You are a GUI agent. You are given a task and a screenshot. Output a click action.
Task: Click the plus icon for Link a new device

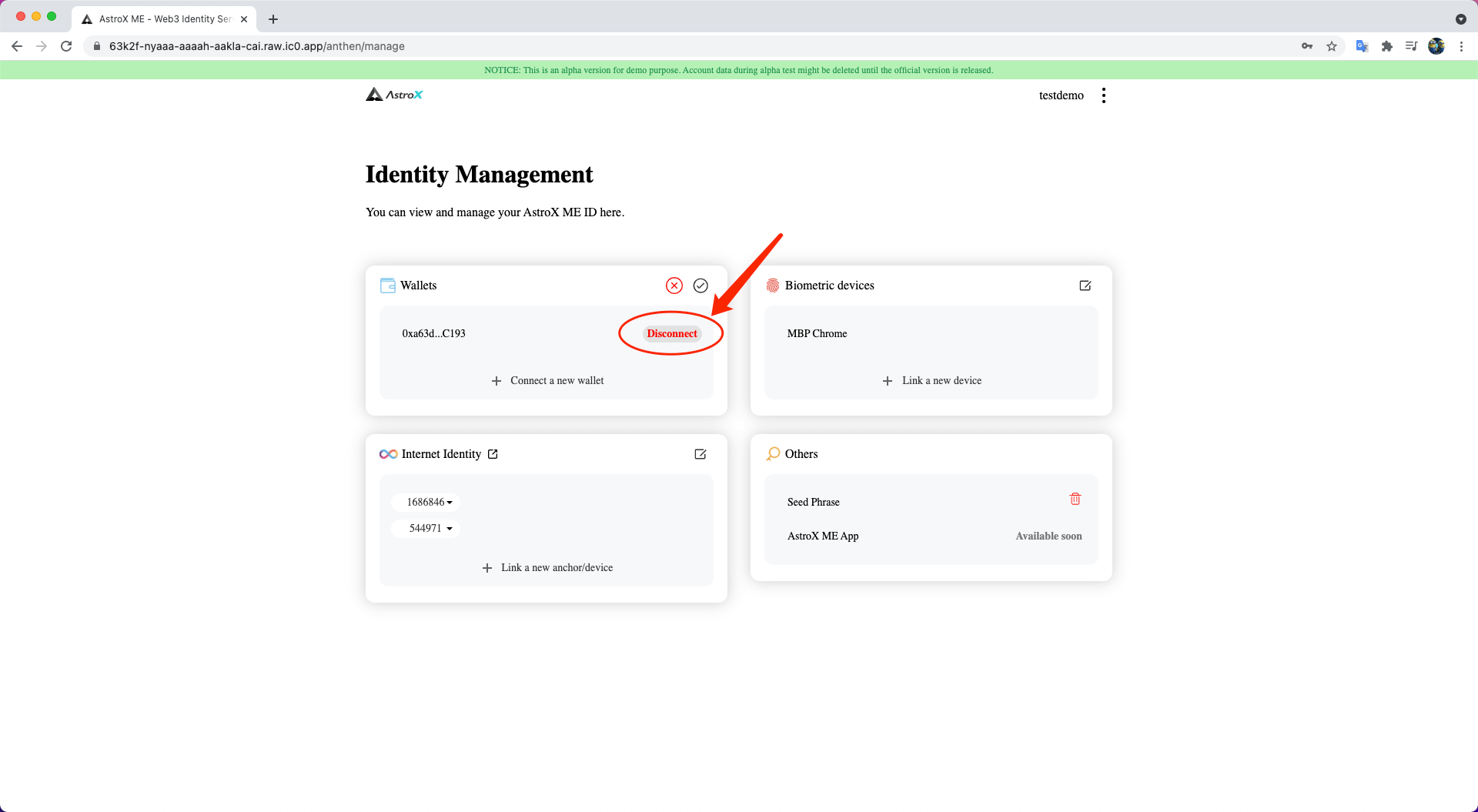888,381
